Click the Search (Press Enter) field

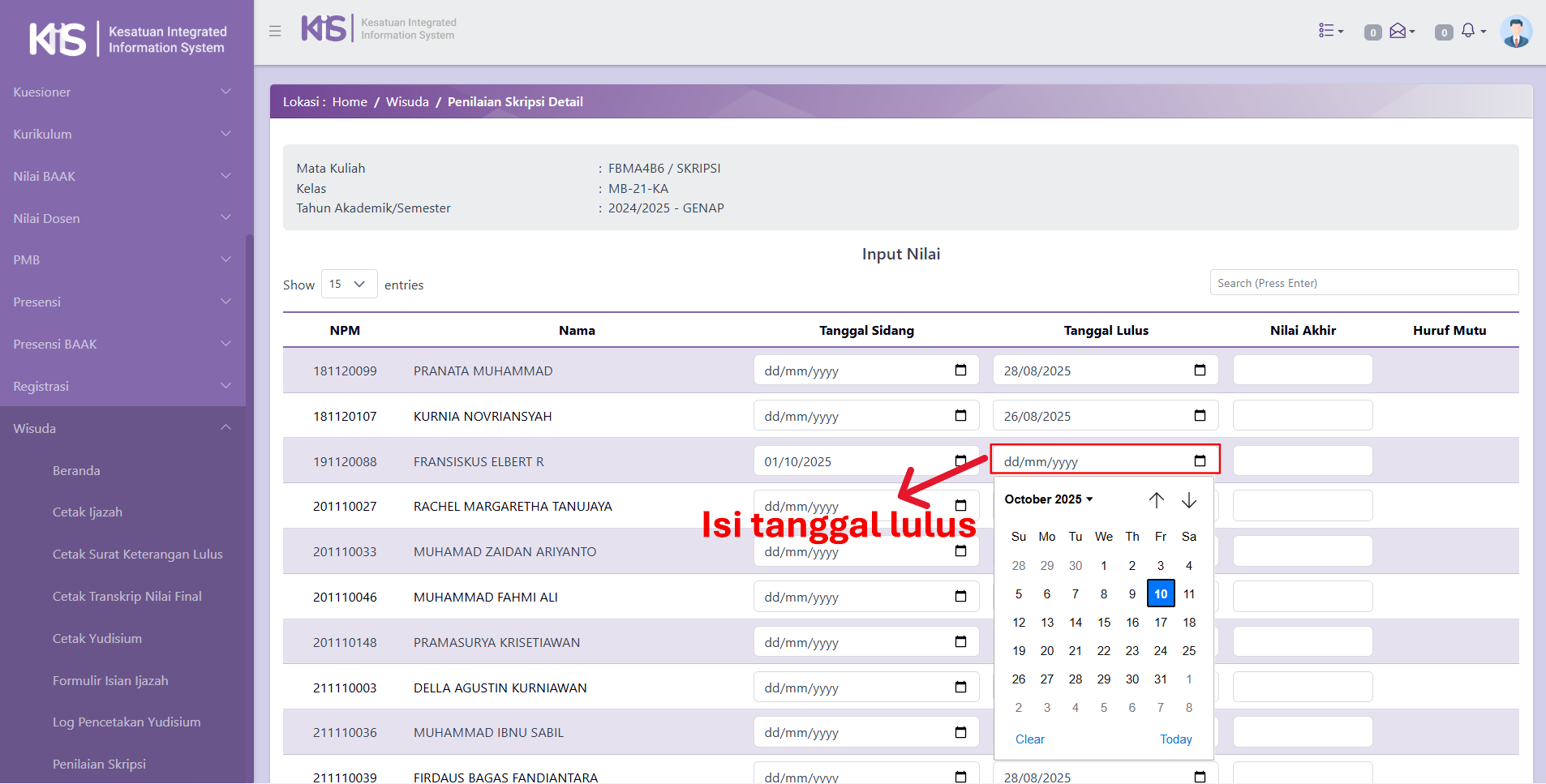1363,283
